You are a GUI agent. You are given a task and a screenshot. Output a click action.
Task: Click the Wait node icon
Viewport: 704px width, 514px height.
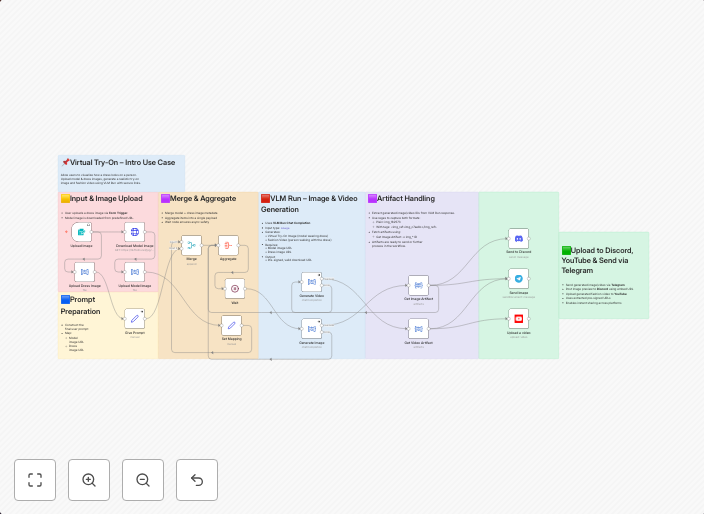235,288
